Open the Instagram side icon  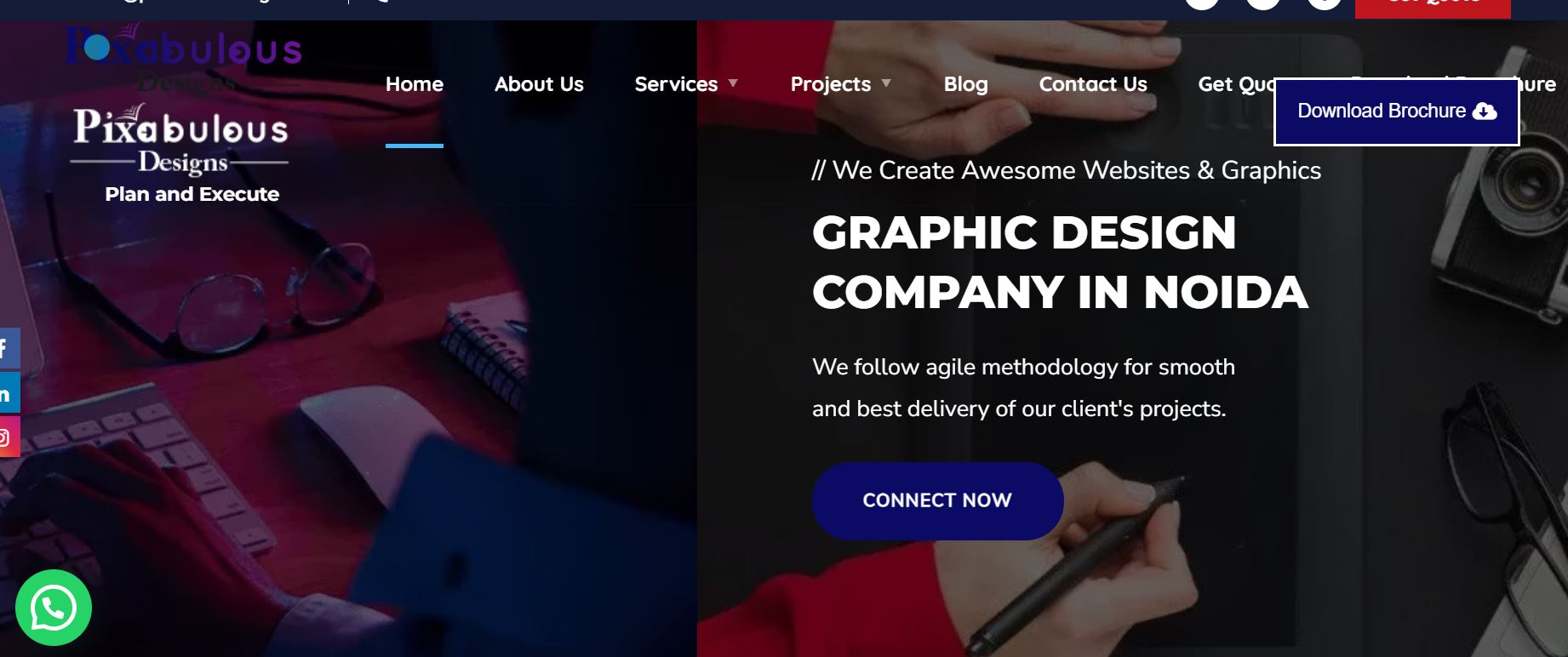point(9,437)
